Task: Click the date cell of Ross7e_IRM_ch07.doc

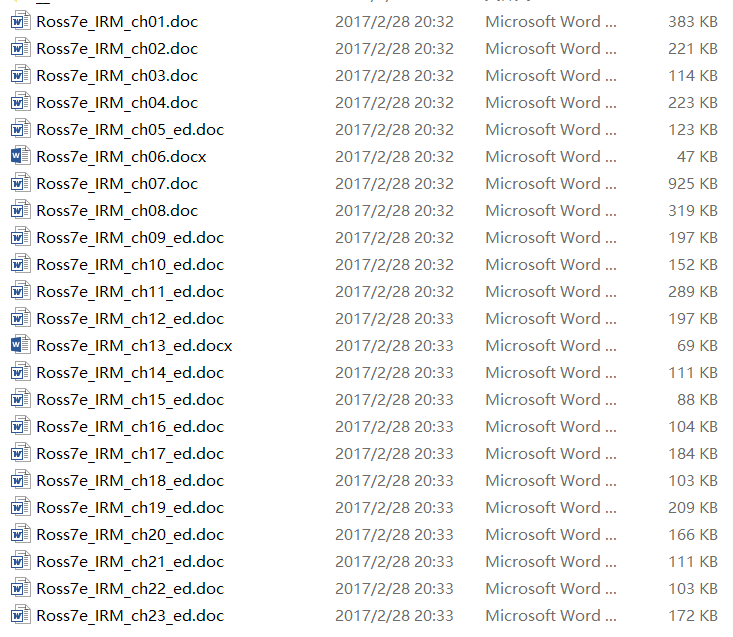Action: pos(394,184)
